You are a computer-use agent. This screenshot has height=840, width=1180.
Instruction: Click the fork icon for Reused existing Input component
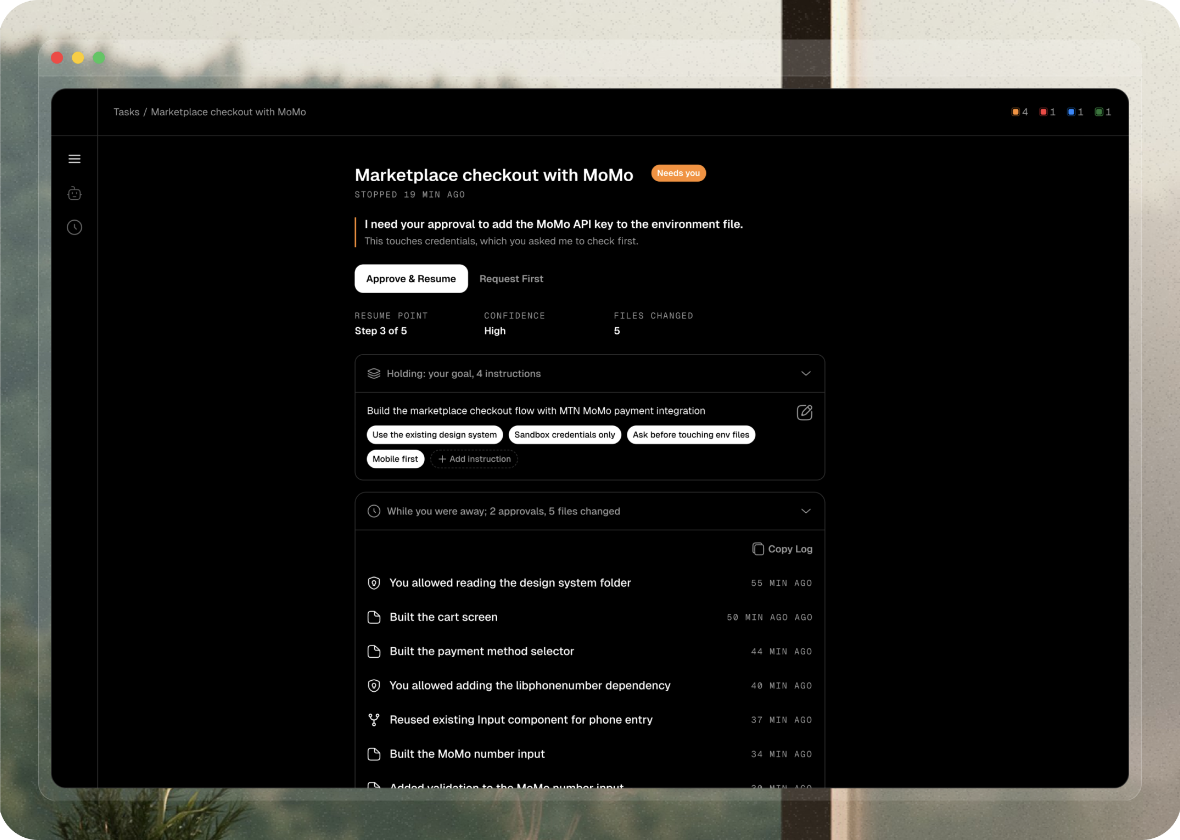[x=374, y=720]
